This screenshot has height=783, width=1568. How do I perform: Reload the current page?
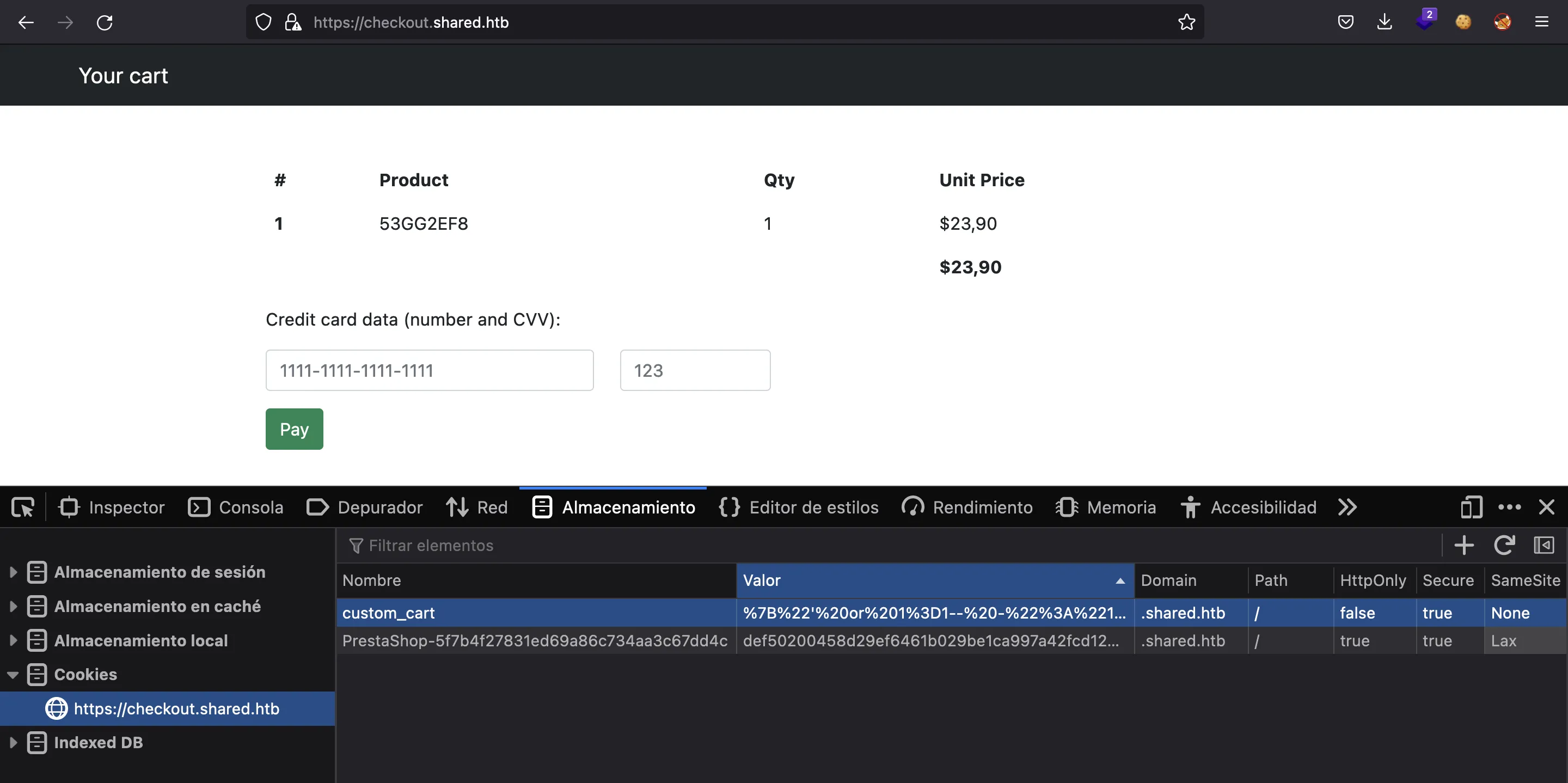[105, 22]
